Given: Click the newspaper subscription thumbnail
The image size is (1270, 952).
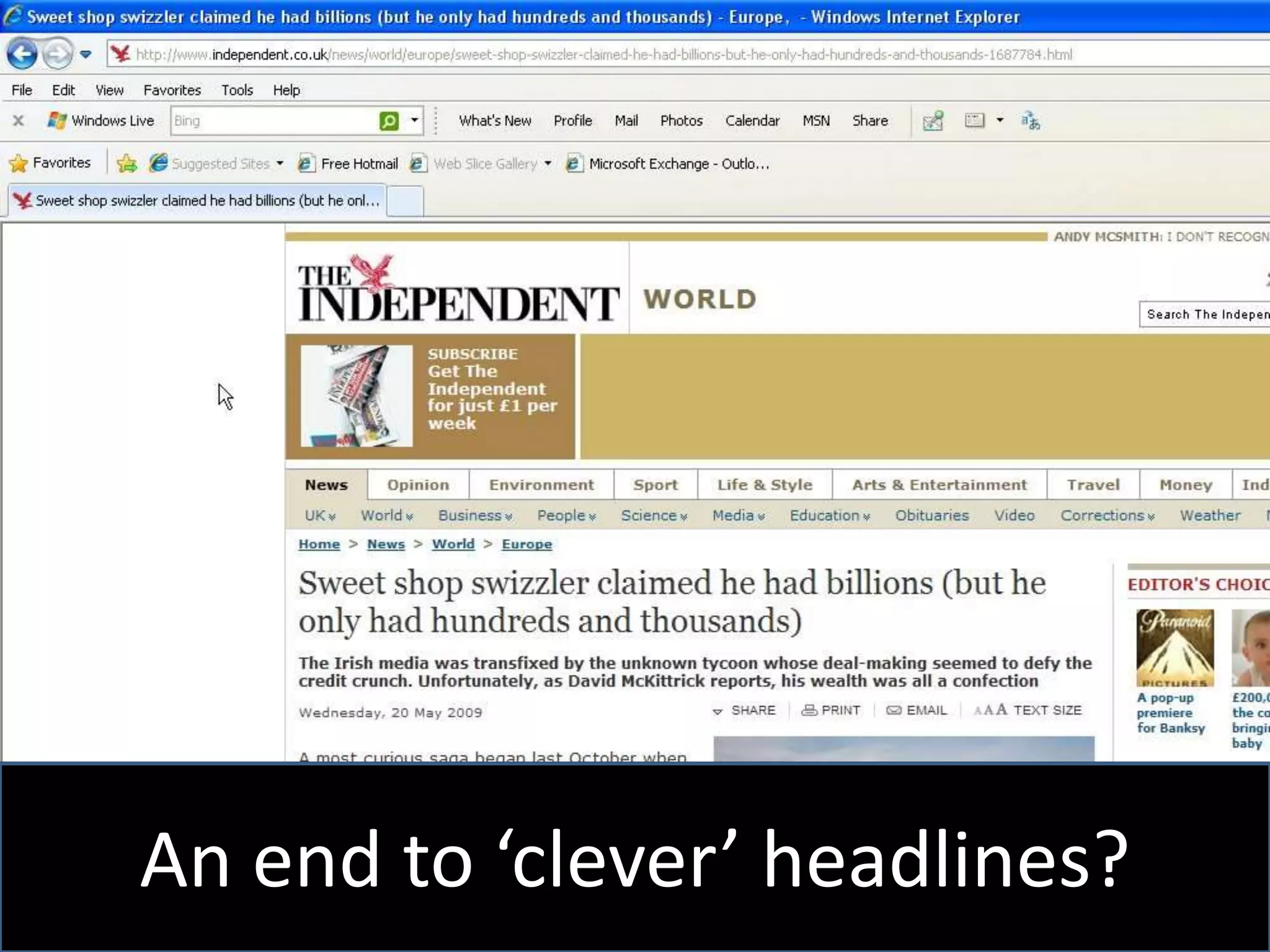Looking at the screenshot, I should (x=357, y=396).
